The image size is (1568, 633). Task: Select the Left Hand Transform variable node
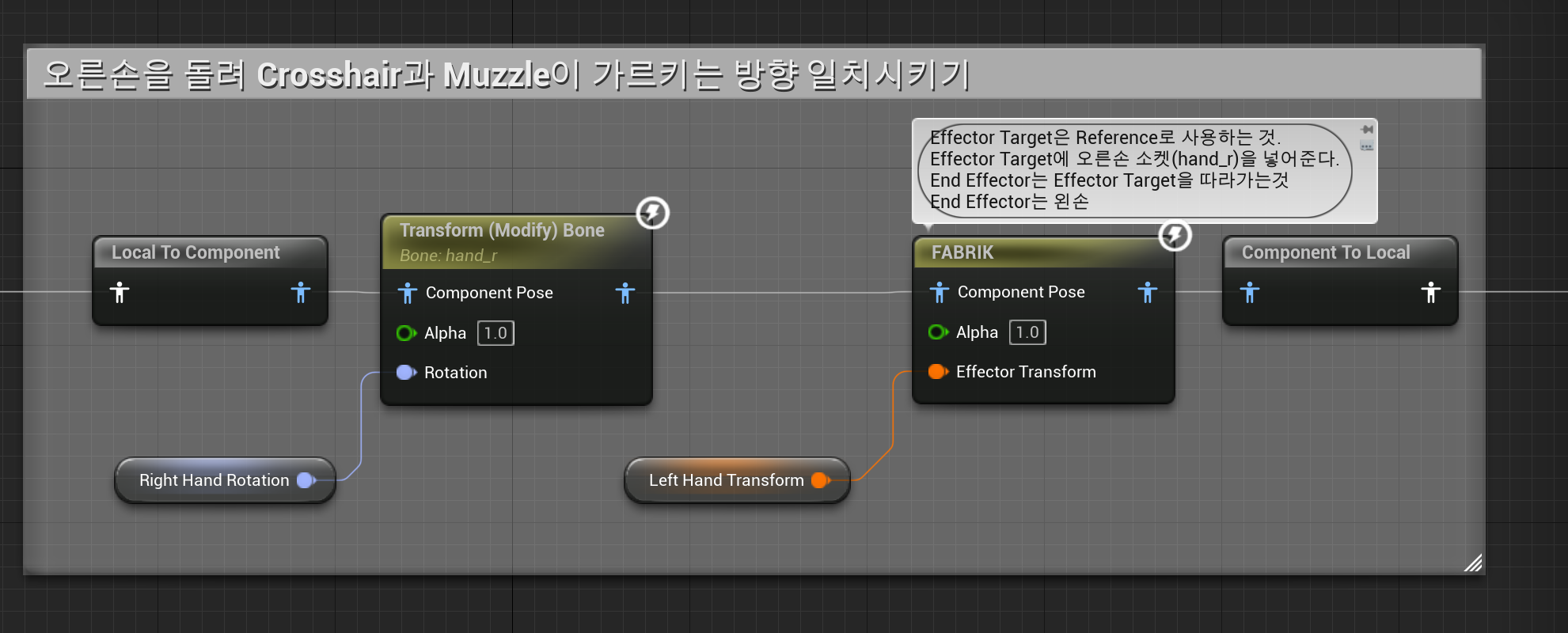click(x=737, y=480)
